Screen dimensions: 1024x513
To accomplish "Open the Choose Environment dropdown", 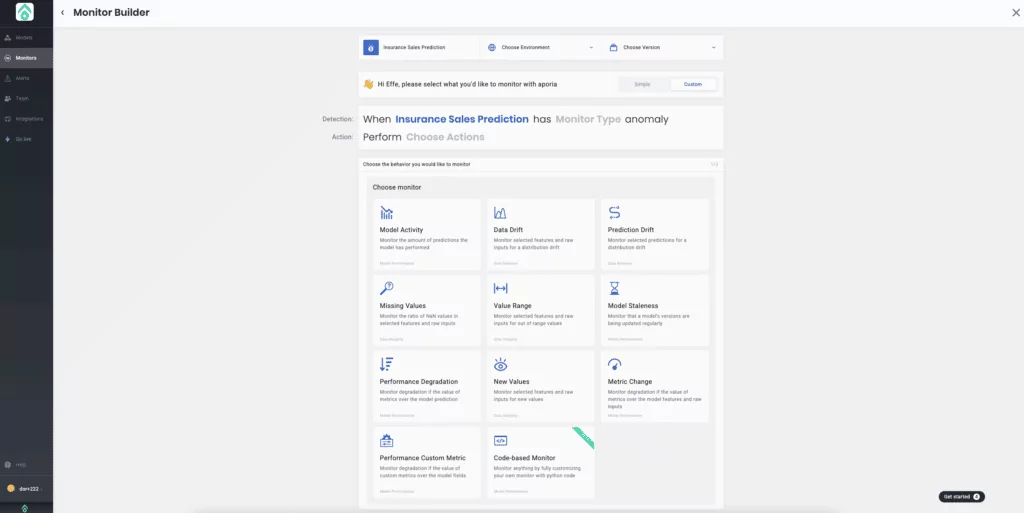I will 540,48.
